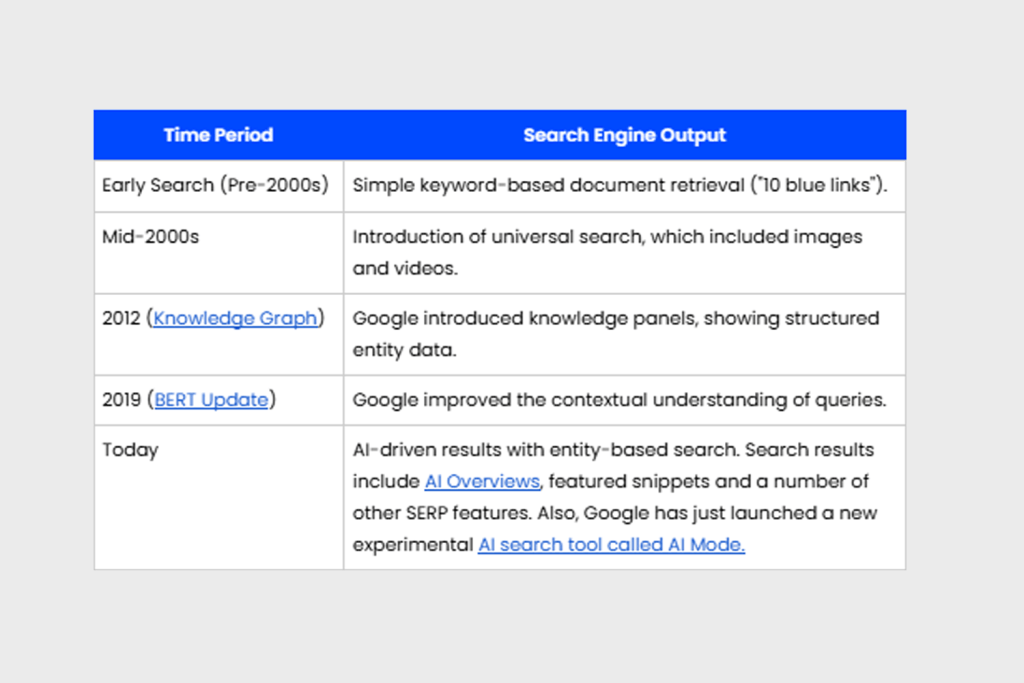Click the Google introduced knowledge panels text
This screenshot has width=1024, height=683.
(616, 334)
